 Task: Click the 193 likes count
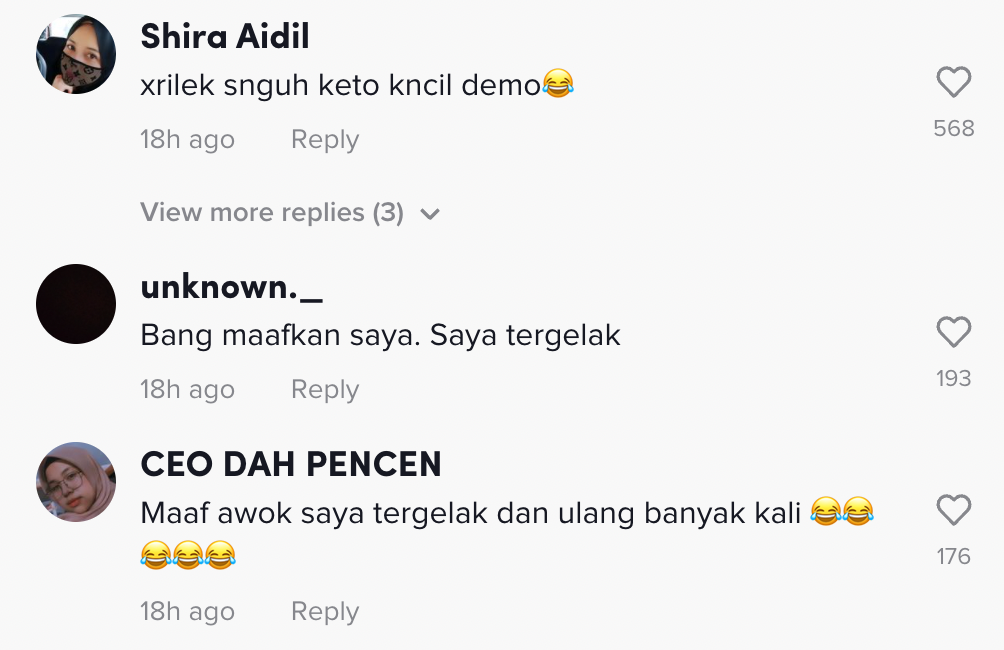point(953,378)
